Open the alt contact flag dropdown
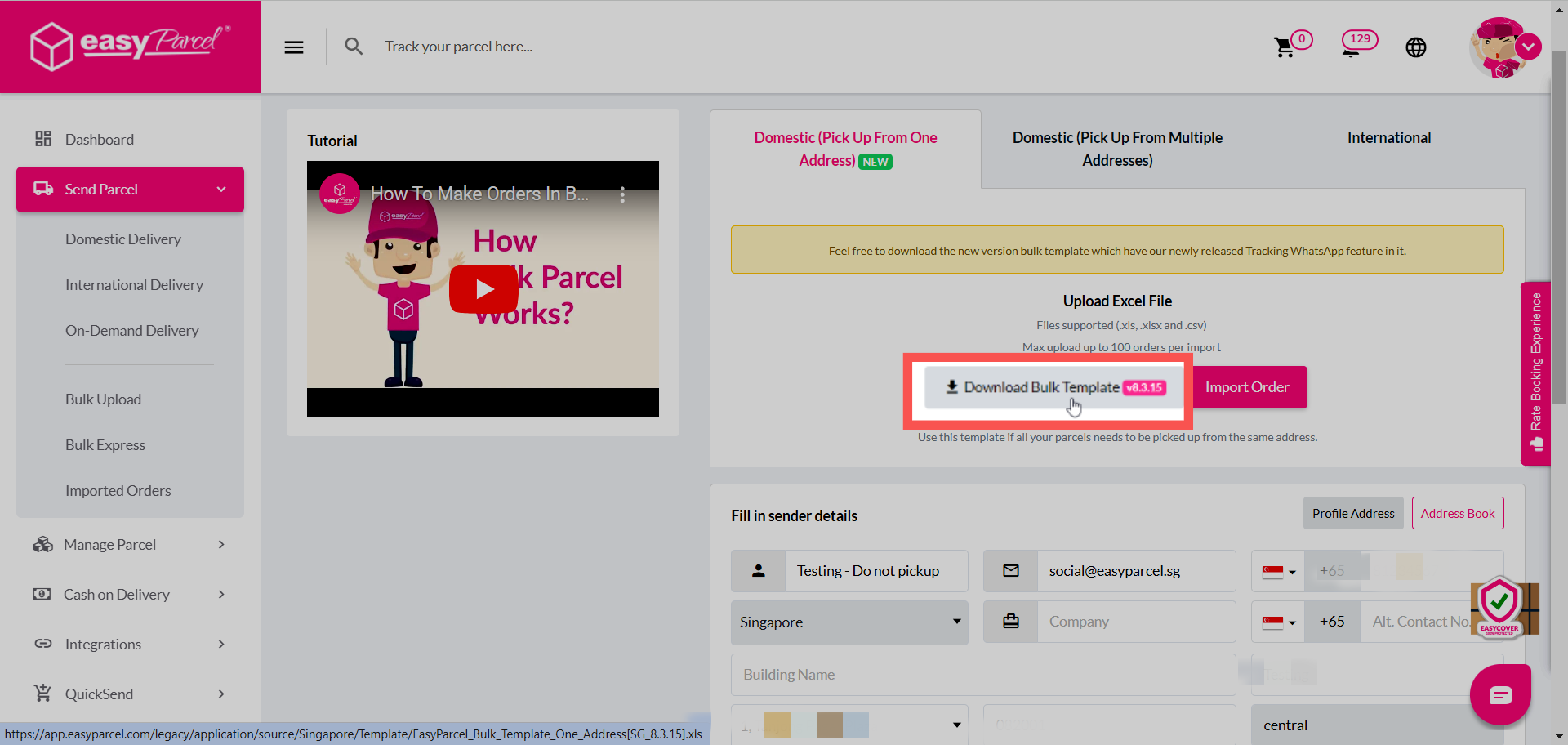This screenshot has width=1568, height=745. (1279, 622)
